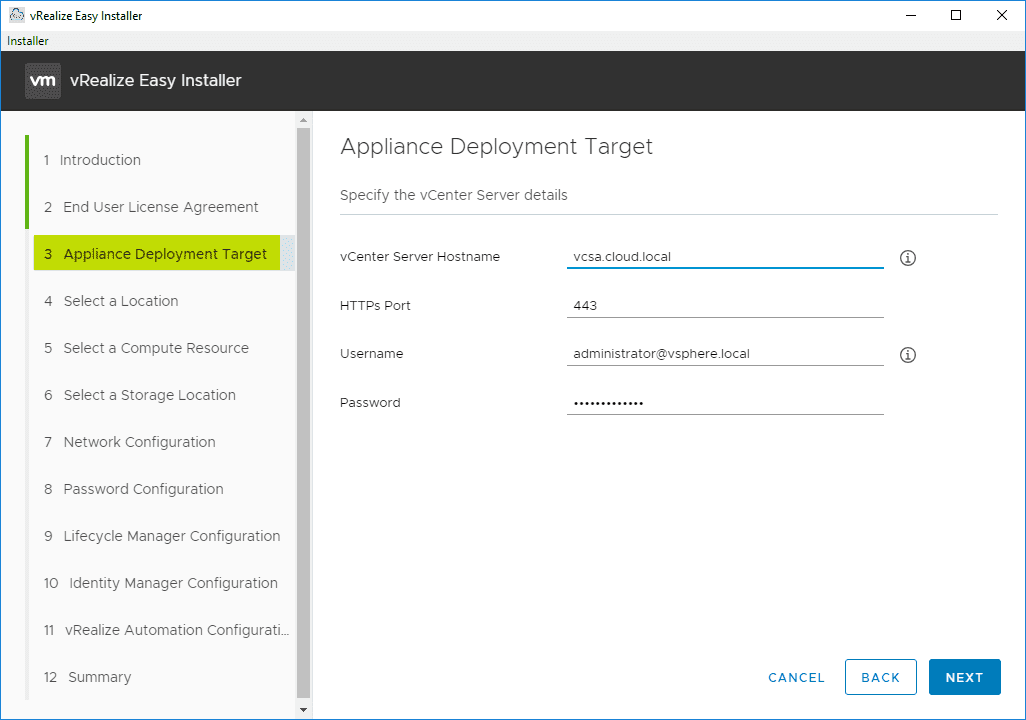Click the VMware vm logo

click(x=43, y=81)
